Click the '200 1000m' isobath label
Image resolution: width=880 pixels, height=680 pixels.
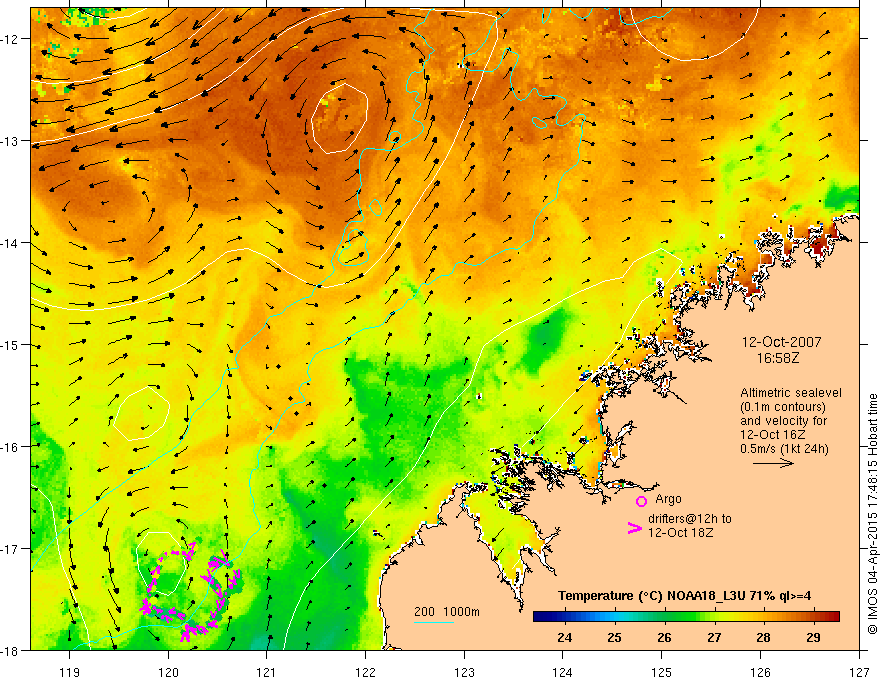[447, 612]
